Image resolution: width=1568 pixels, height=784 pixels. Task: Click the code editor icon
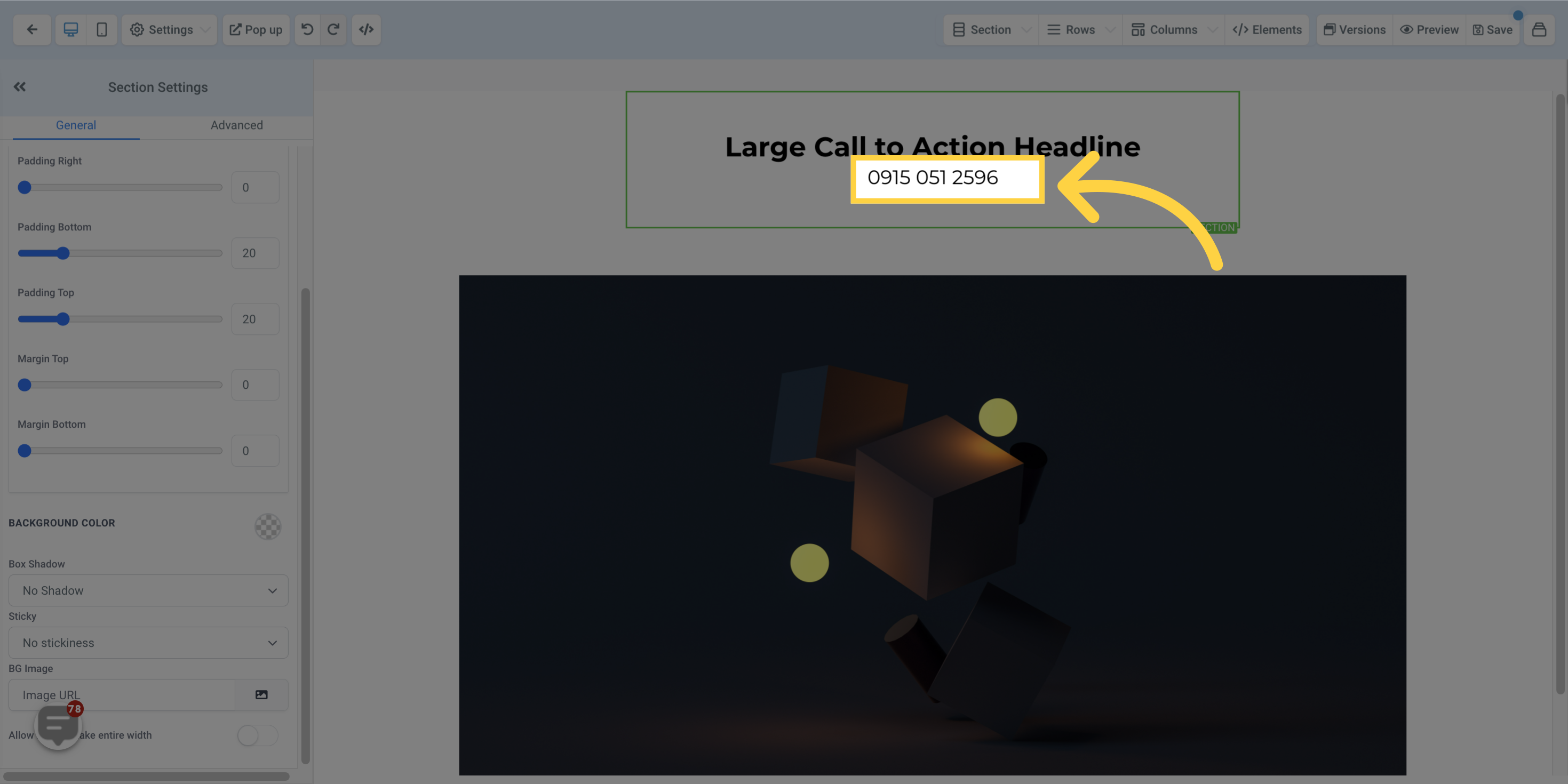click(x=365, y=30)
